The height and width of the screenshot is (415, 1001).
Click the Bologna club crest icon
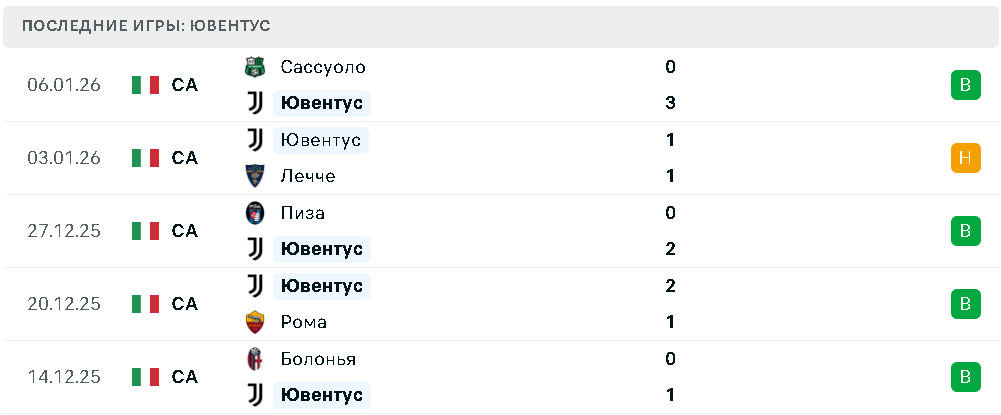pos(255,359)
